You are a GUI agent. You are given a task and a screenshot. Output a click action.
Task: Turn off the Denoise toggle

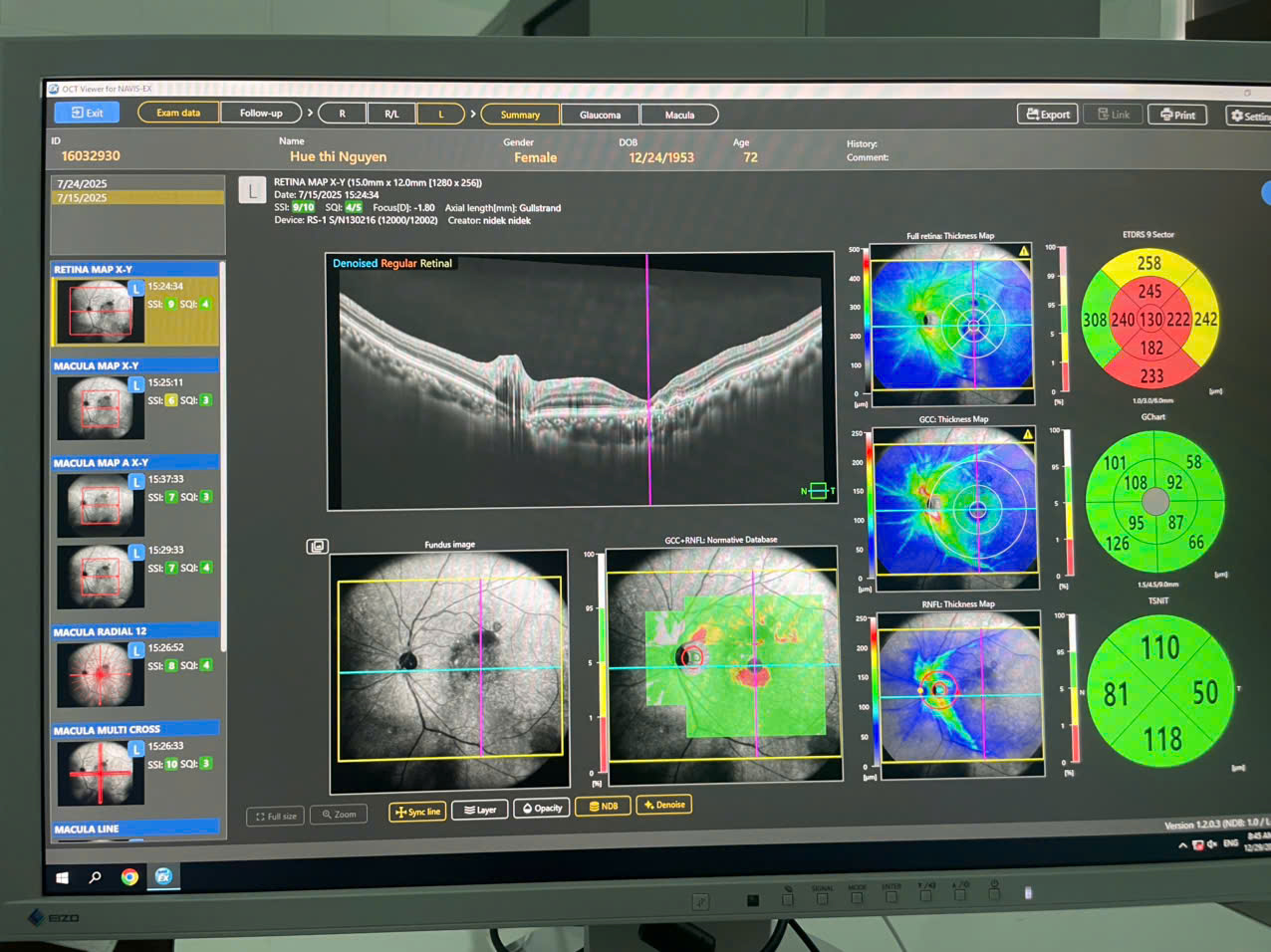pyautogui.click(x=663, y=805)
